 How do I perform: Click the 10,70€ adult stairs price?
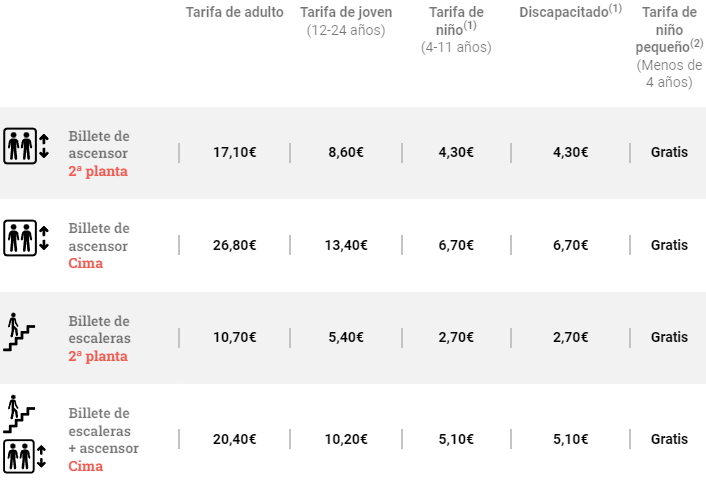(x=235, y=338)
